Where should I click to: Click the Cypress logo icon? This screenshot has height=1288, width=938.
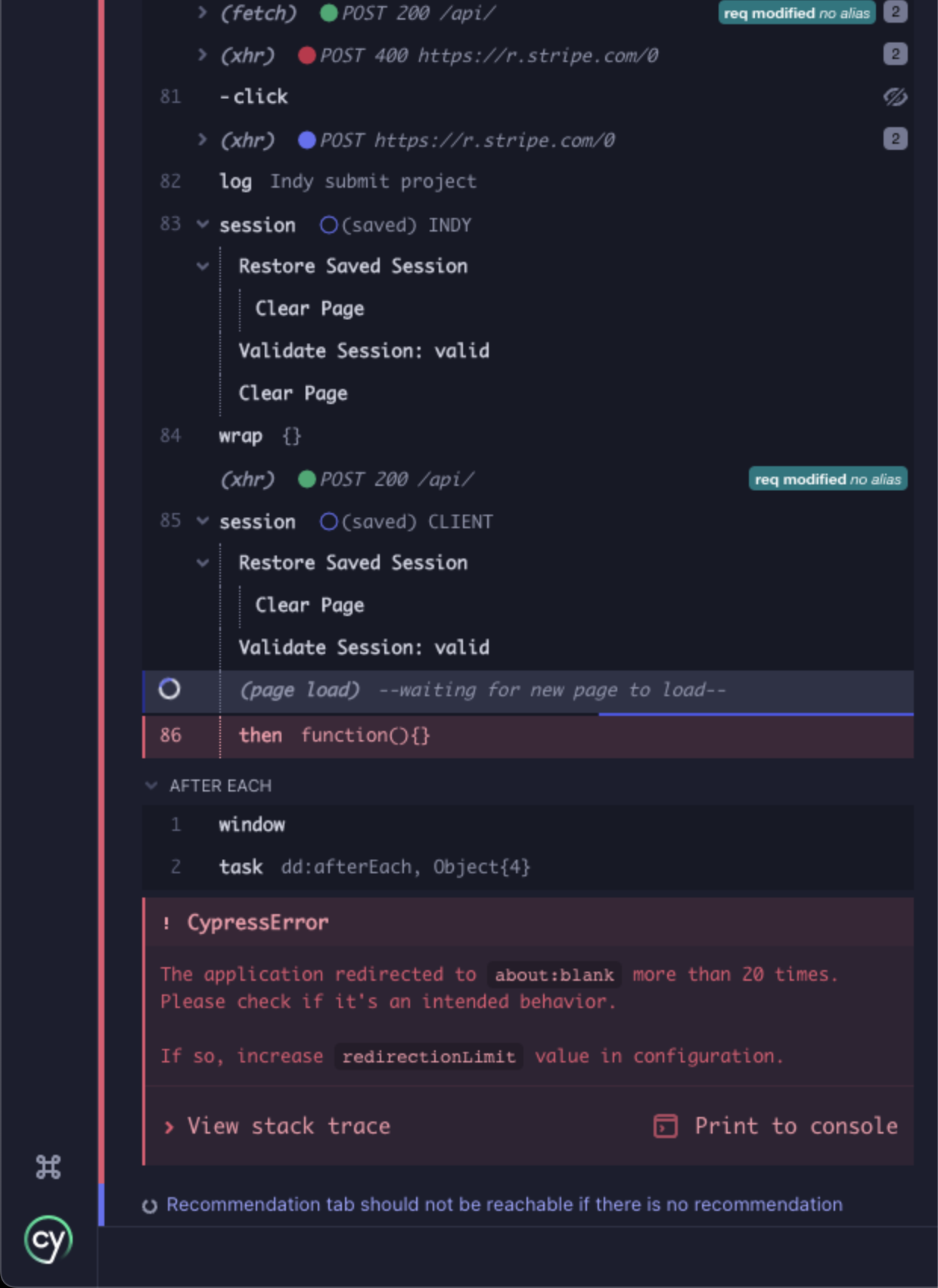[x=48, y=1239]
